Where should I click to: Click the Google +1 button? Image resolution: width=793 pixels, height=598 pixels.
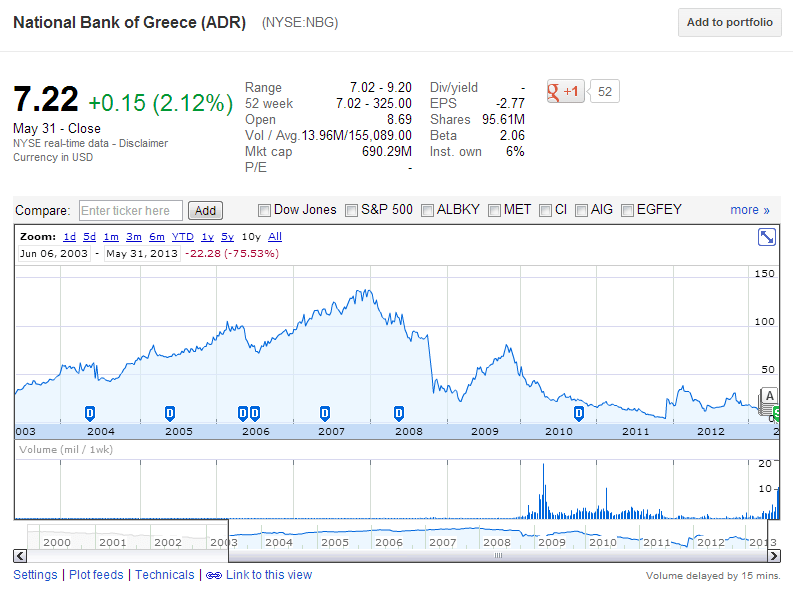point(565,92)
